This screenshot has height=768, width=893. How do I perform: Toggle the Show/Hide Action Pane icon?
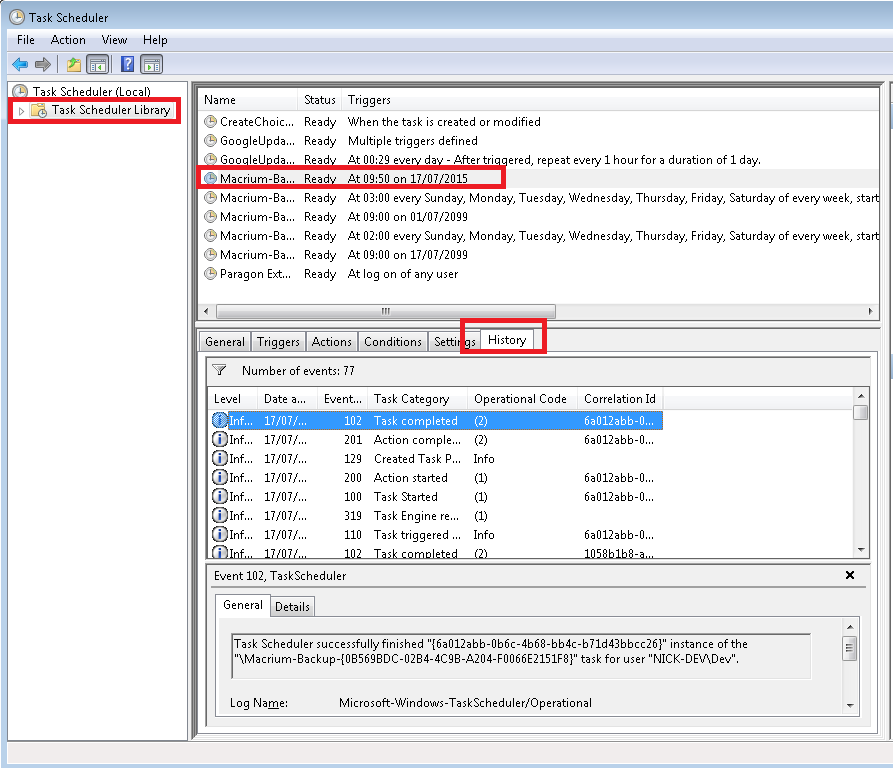point(151,65)
